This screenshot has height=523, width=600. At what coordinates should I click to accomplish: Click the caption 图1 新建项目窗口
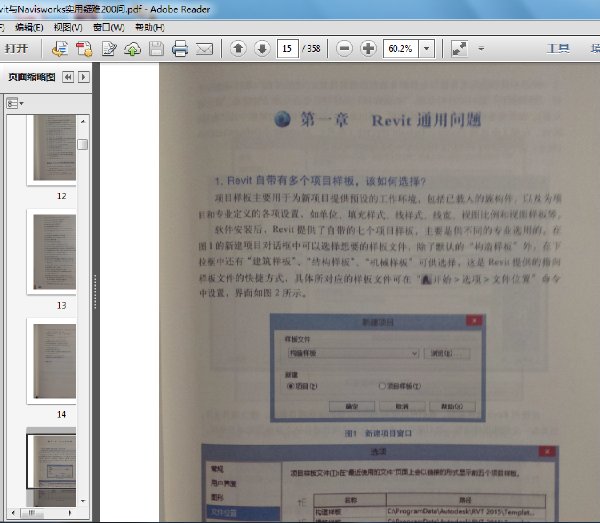(x=378, y=433)
